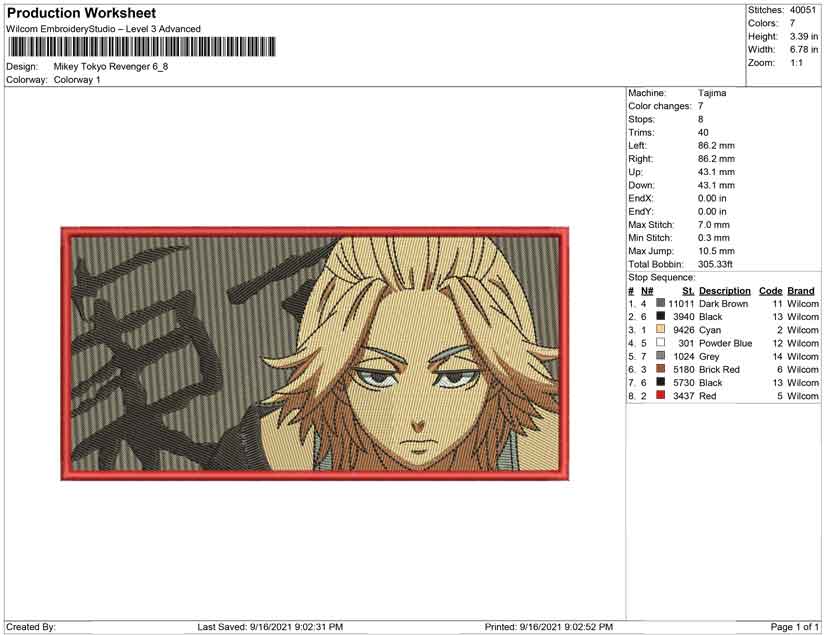Click stitch count 301 in Powder Blue row

(686, 343)
